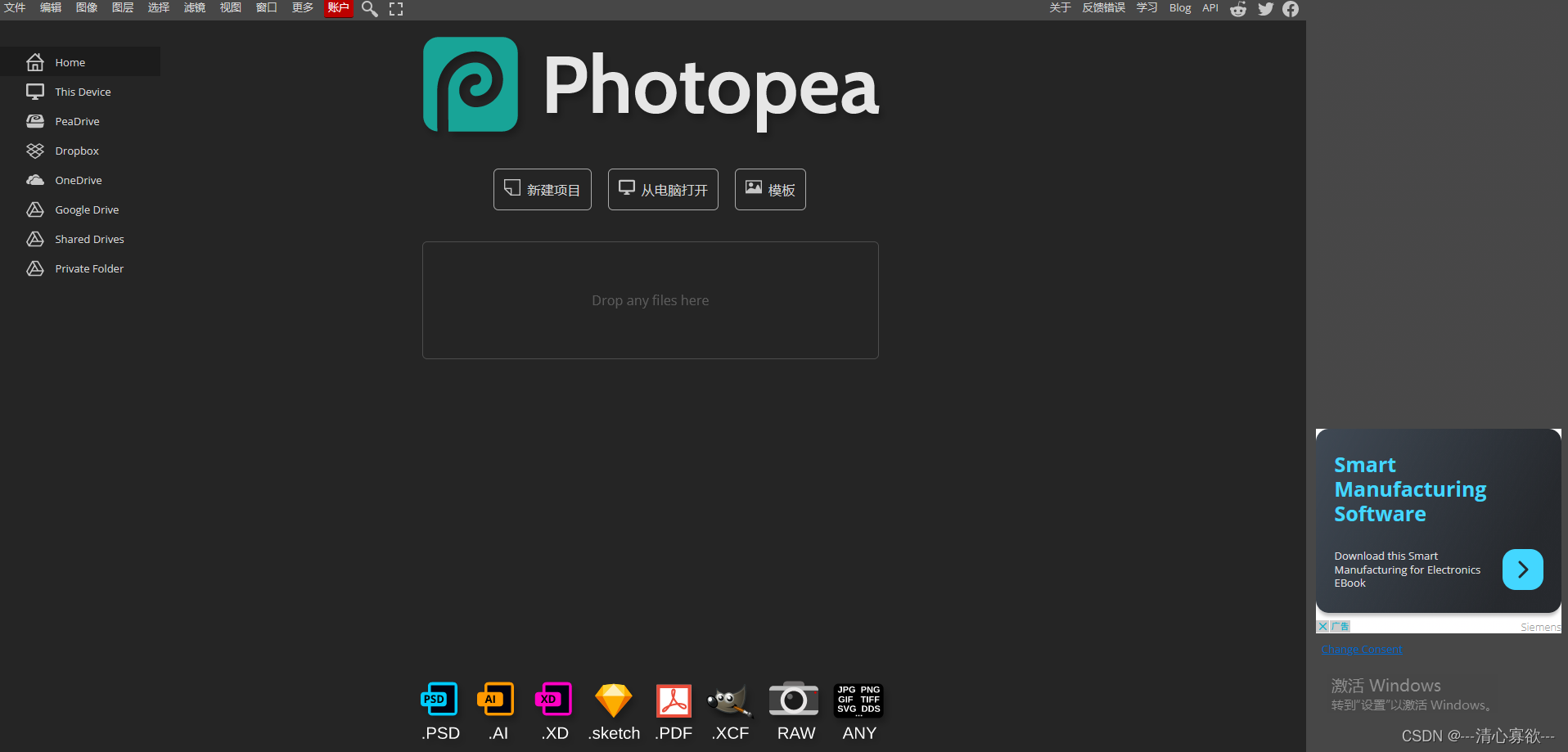Click the OneDrive cloud icon
The width and height of the screenshot is (1568, 752).
(x=35, y=180)
